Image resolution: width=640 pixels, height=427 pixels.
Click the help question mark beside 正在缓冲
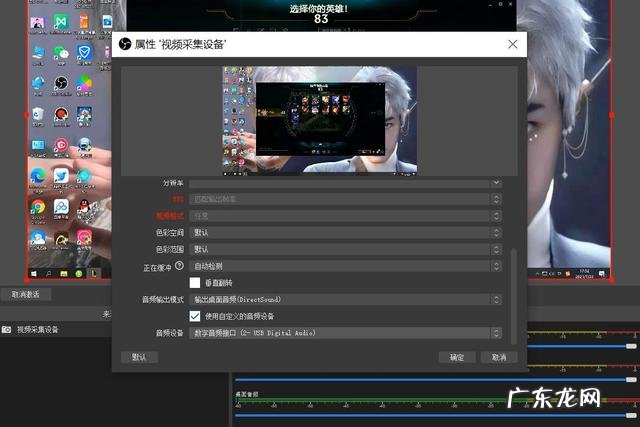click(179, 266)
